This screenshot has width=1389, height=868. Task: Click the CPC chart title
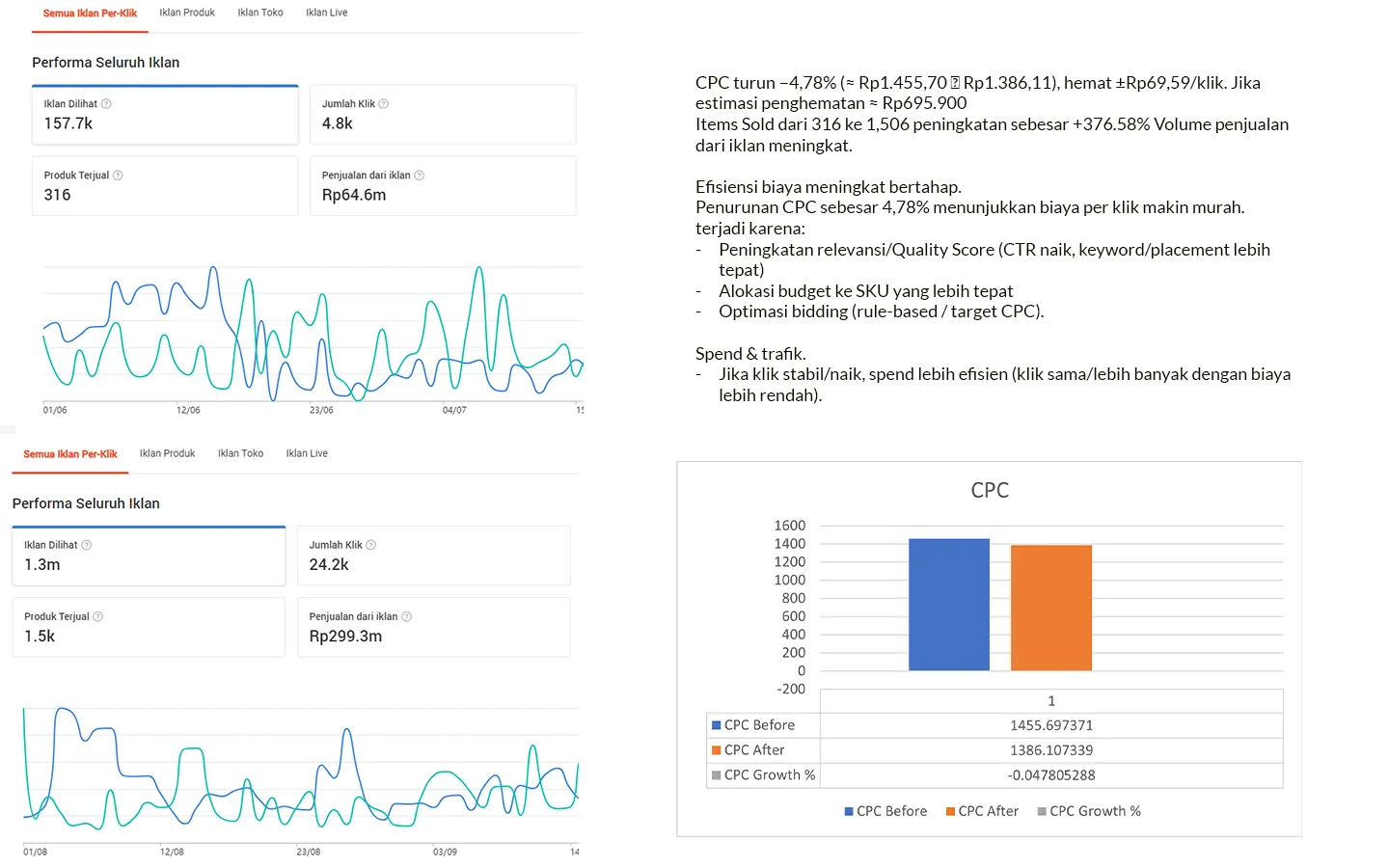(x=990, y=490)
